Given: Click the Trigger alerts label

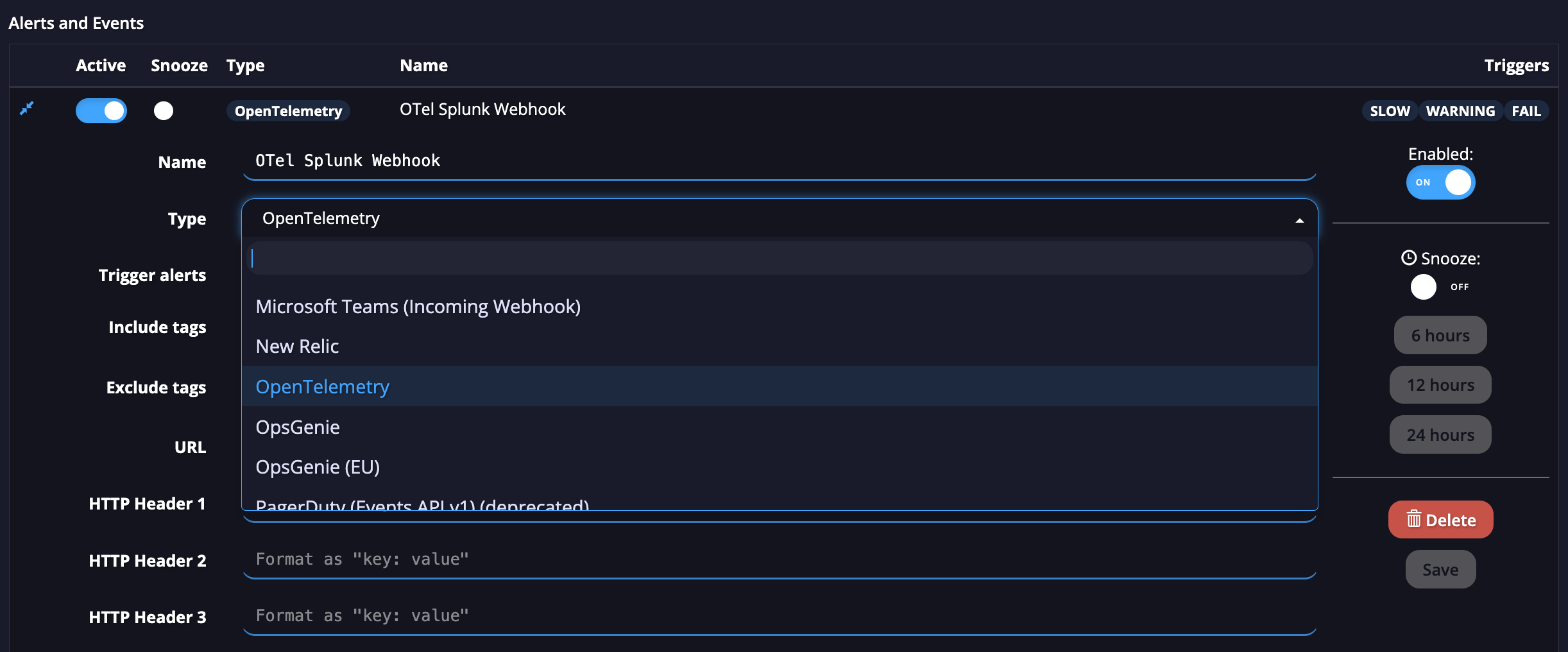Looking at the screenshot, I should point(152,275).
